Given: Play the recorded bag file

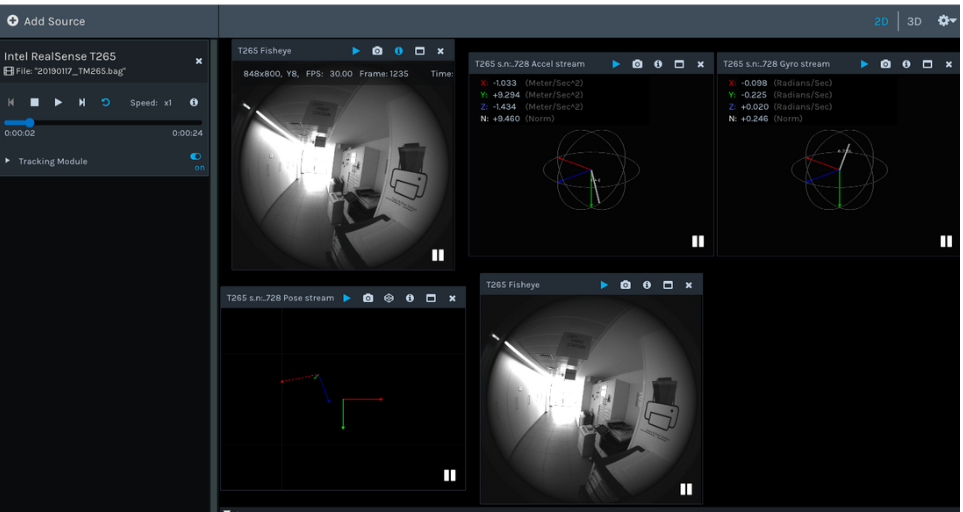Looking at the screenshot, I should [x=58, y=103].
